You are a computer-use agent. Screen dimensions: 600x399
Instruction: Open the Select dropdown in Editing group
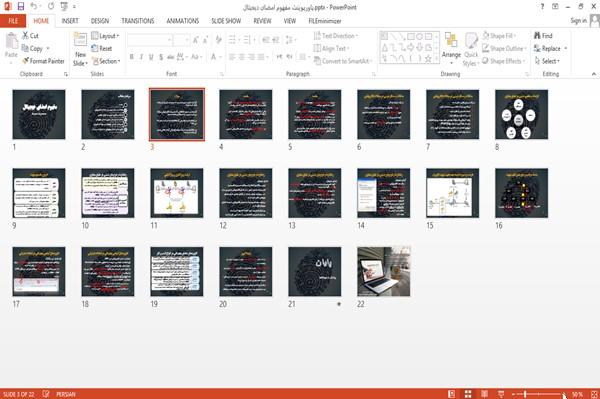tap(547, 61)
